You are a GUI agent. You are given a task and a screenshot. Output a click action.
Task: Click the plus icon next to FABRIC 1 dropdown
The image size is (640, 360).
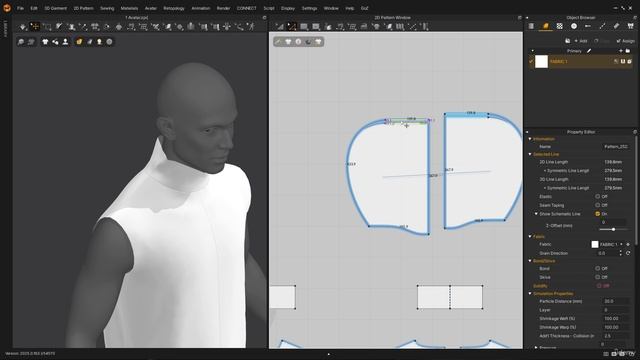[x=628, y=244]
